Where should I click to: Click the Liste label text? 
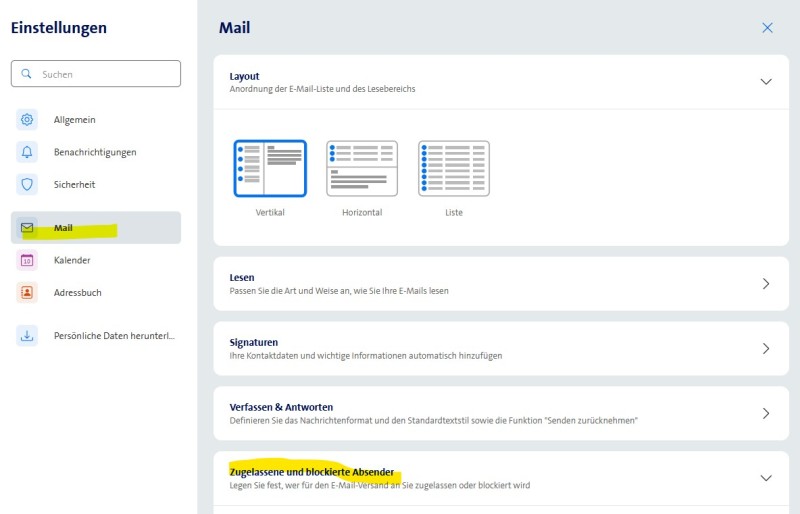point(454,212)
